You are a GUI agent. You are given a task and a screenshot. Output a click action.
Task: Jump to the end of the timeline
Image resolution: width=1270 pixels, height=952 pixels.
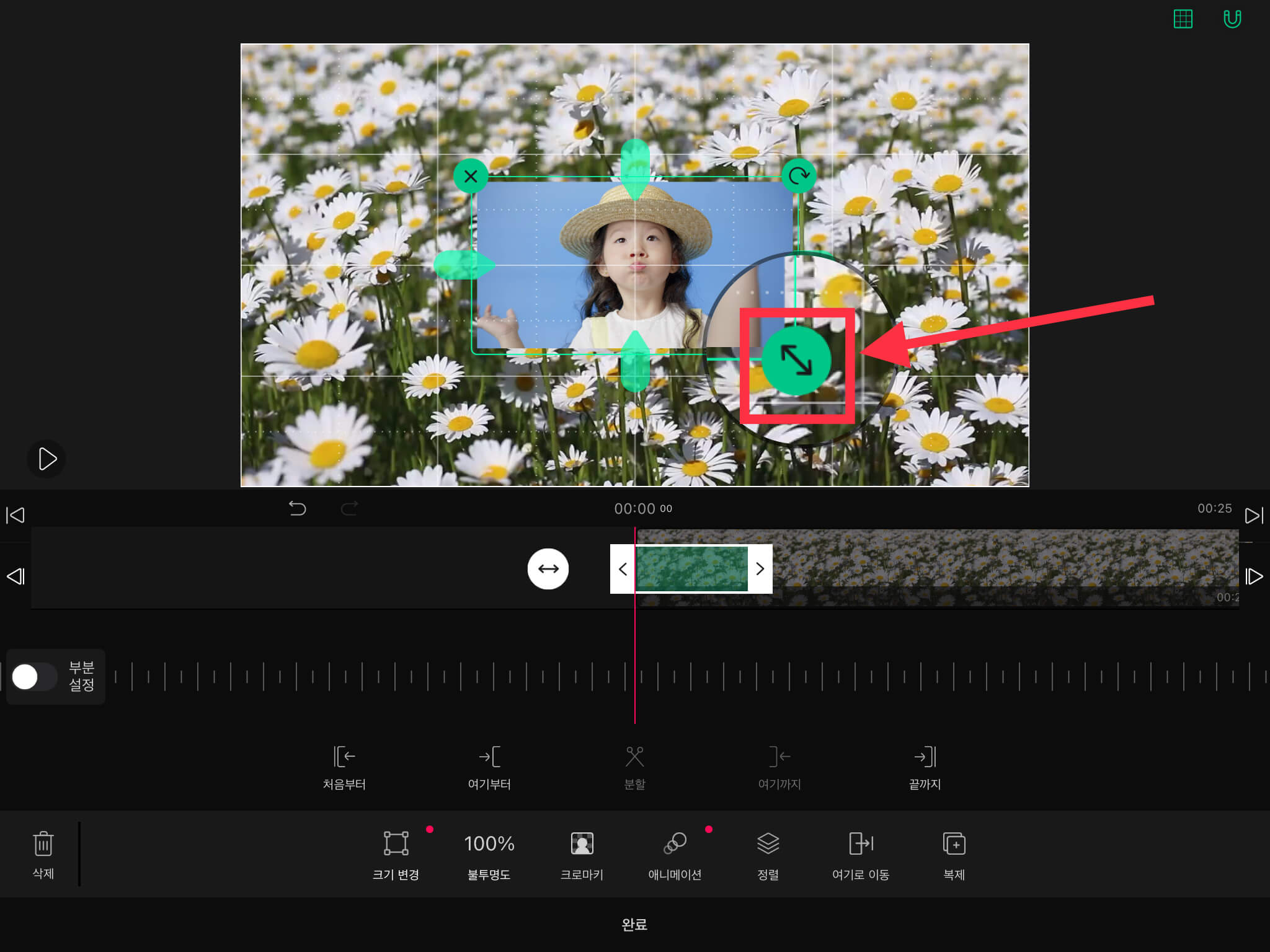pos(1253,515)
